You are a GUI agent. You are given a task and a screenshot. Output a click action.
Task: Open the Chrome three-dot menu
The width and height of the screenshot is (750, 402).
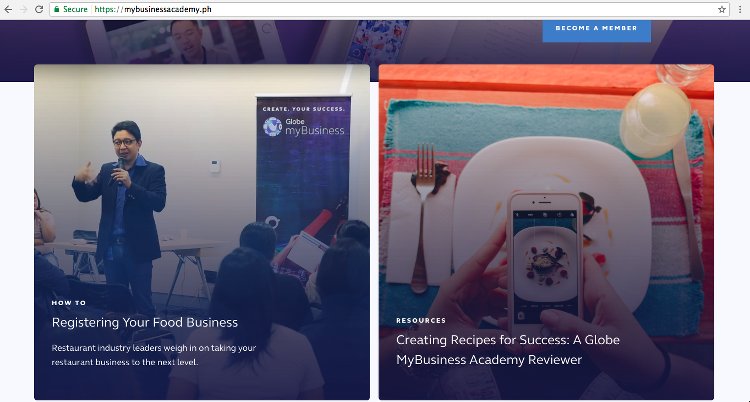[x=740, y=10]
